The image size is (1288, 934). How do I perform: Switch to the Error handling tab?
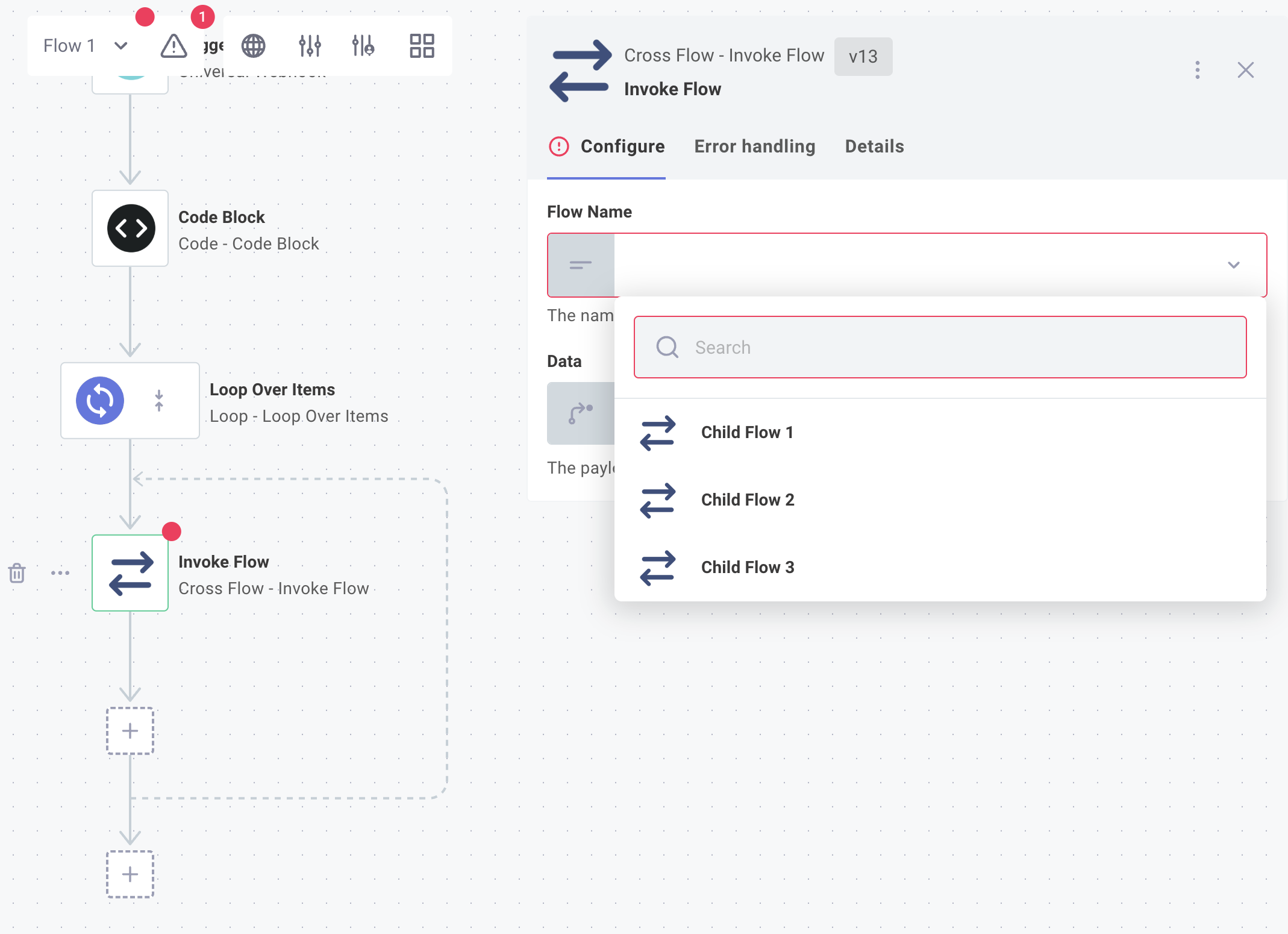[754, 146]
